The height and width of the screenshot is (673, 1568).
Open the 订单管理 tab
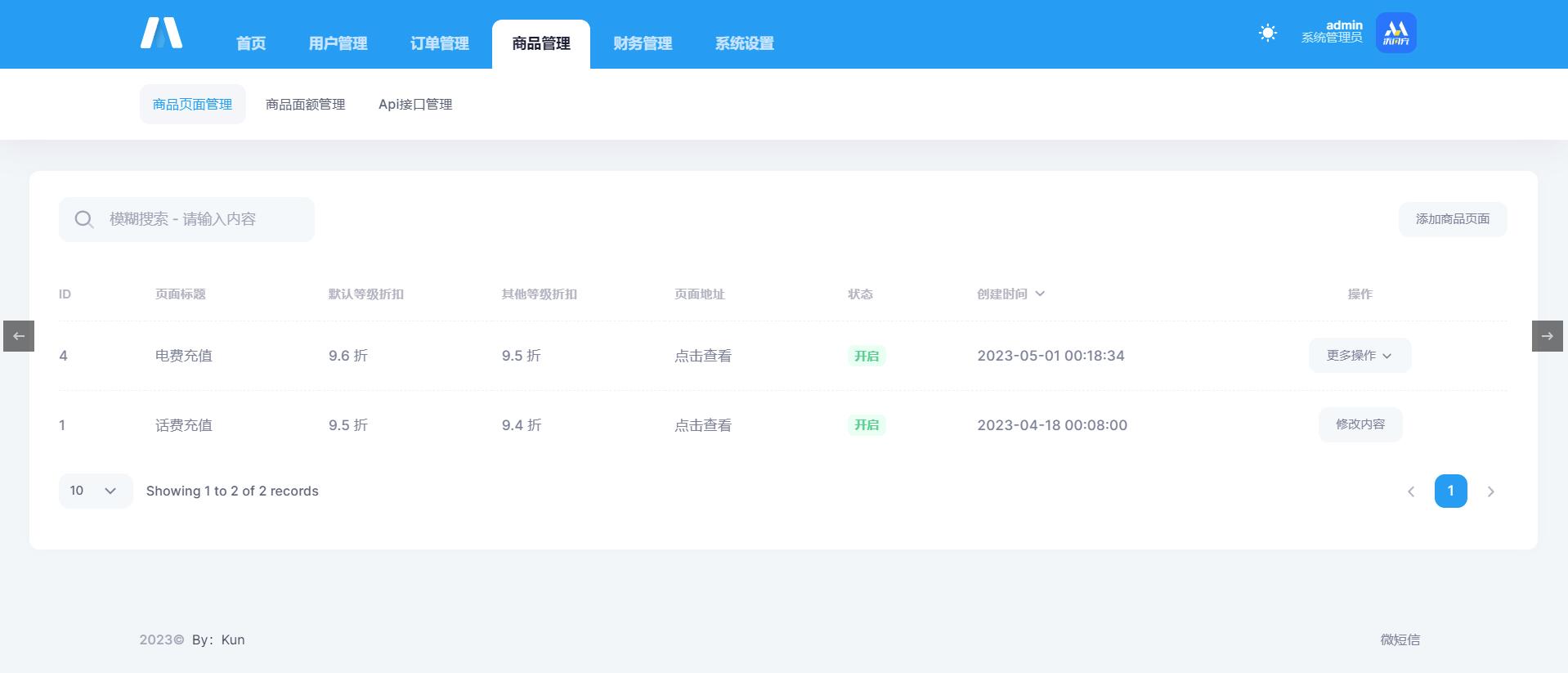(439, 43)
